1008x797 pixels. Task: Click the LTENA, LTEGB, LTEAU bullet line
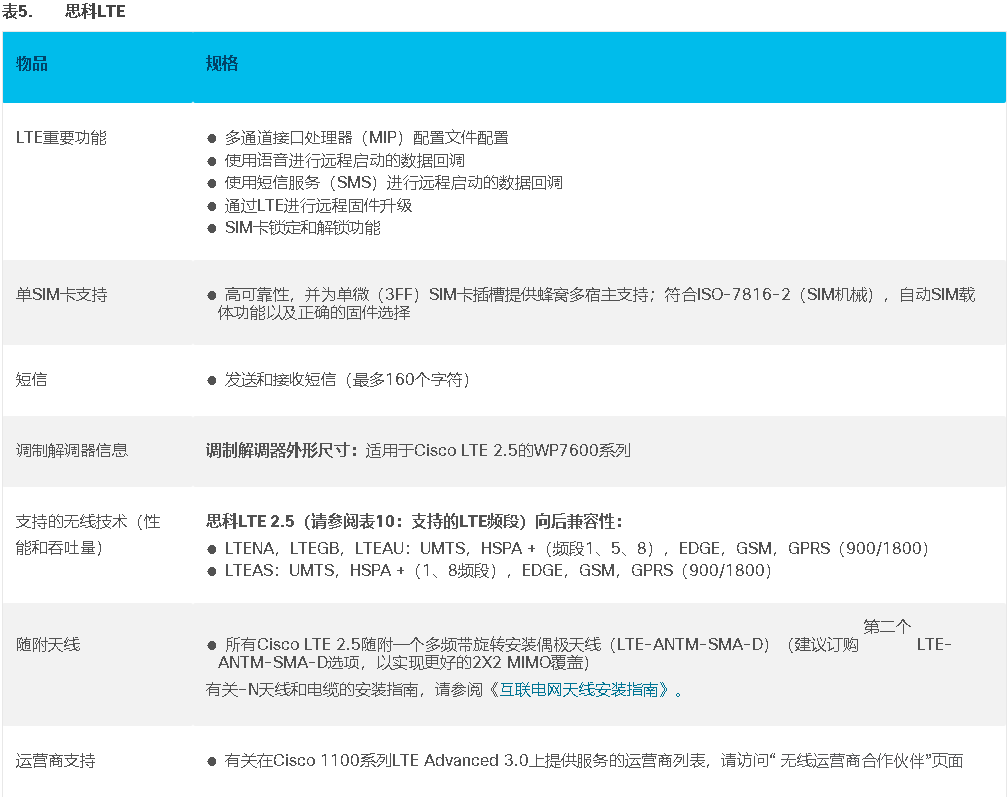576,548
